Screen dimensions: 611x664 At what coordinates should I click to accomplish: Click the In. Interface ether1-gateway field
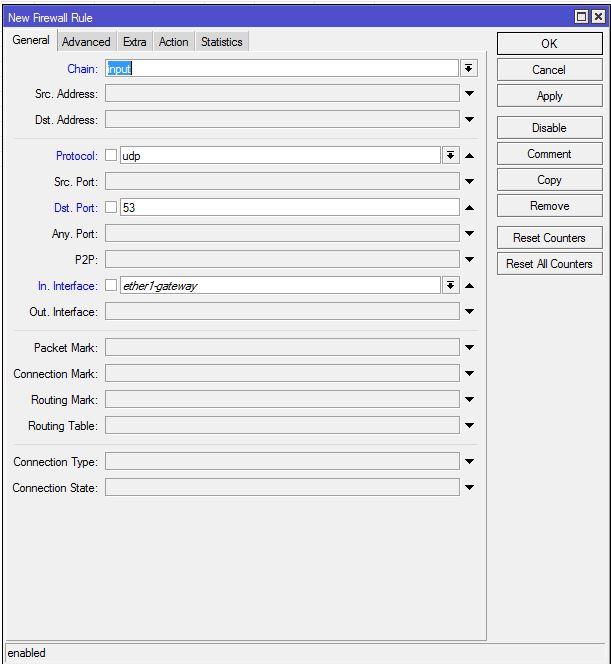pos(280,285)
